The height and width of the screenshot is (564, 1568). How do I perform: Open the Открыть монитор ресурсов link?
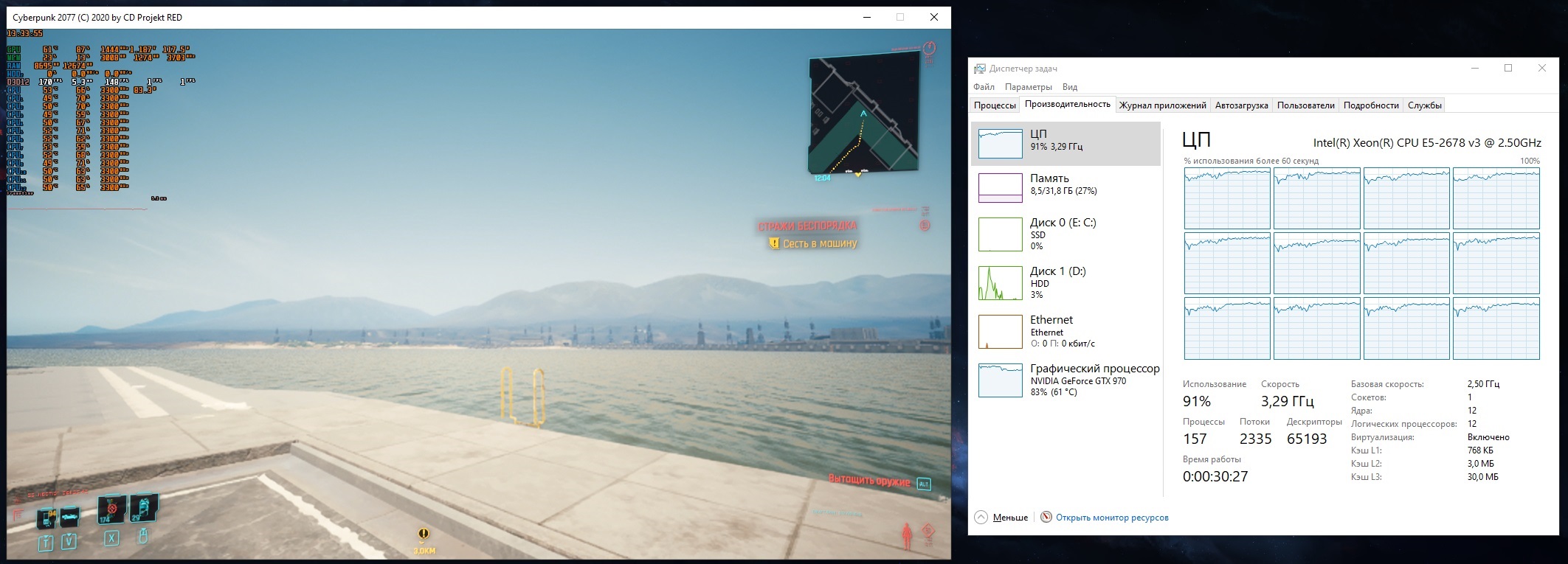click(x=1112, y=518)
